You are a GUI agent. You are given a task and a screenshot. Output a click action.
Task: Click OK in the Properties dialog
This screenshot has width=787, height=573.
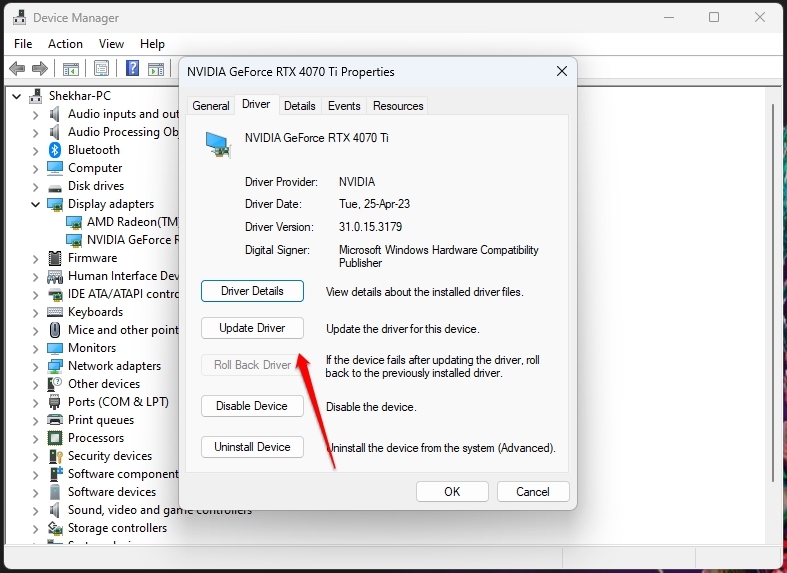click(x=452, y=492)
